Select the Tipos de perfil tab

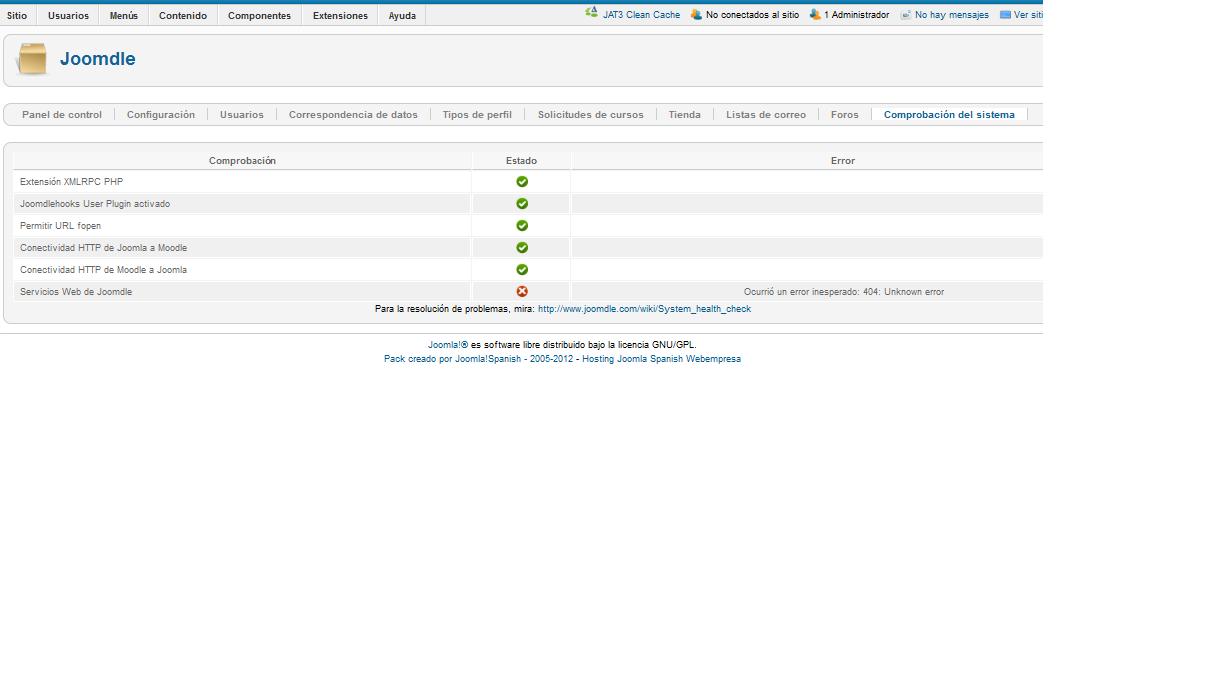477,115
